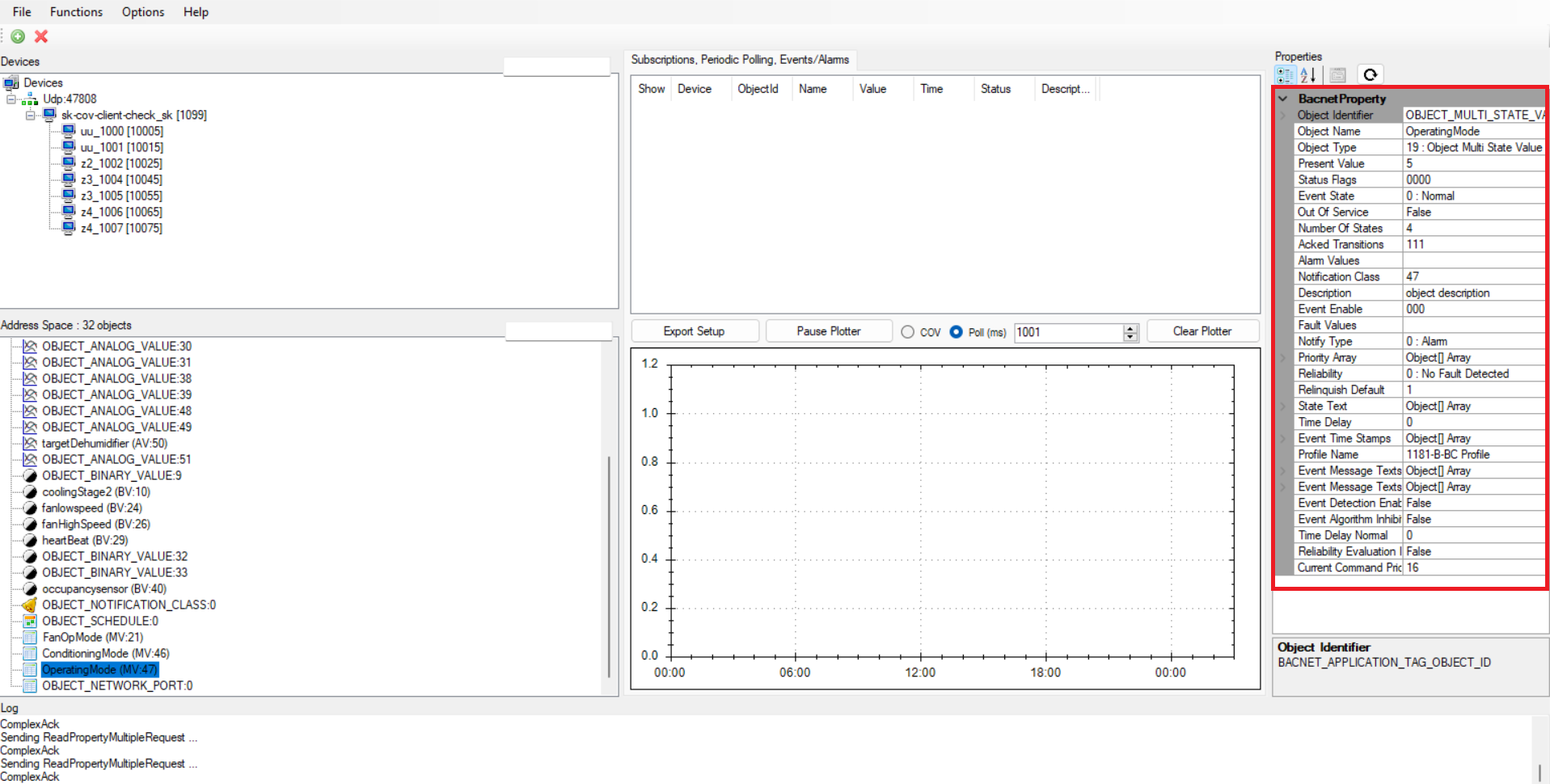Open the Help menu
The height and width of the screenshot is (784, 1550).
click(196, 12)
